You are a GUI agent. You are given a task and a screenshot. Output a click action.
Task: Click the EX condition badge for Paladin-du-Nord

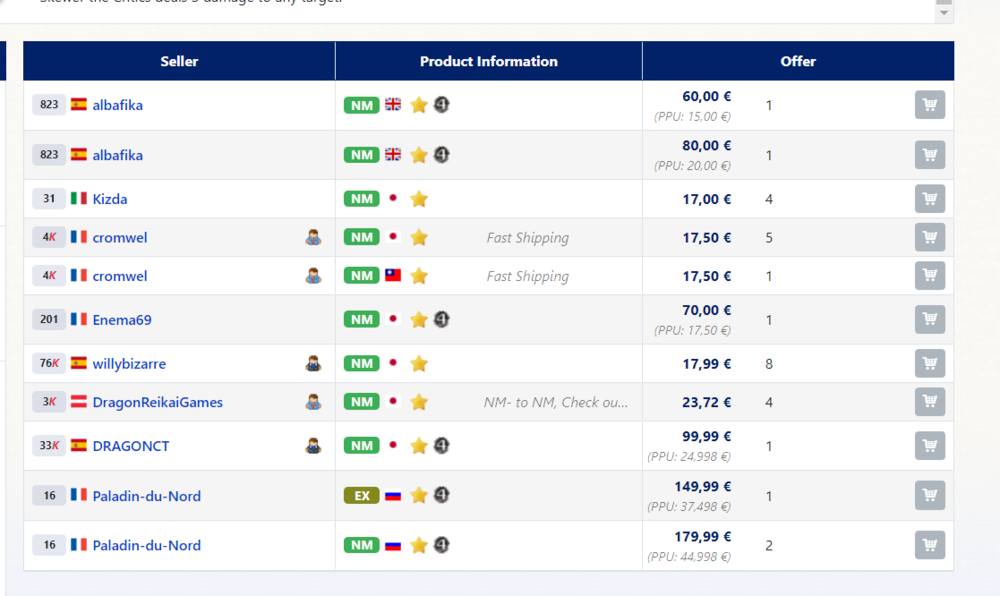coord(361,496)
